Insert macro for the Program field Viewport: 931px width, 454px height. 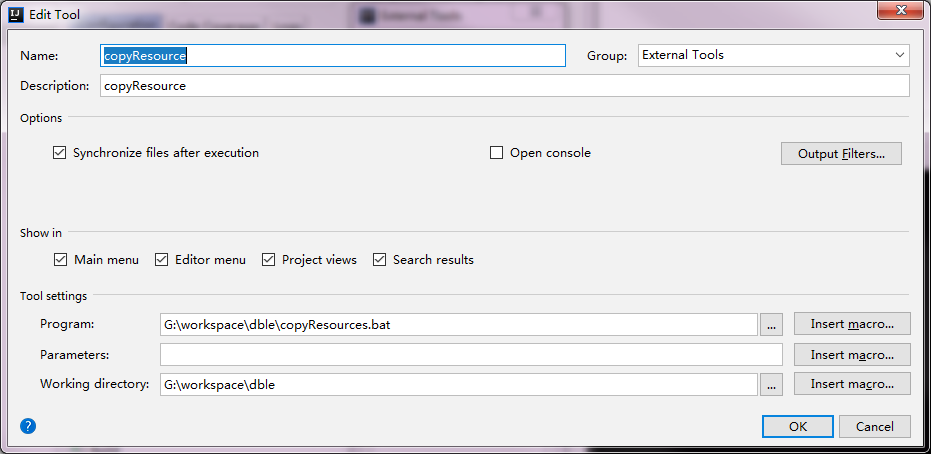852,324
